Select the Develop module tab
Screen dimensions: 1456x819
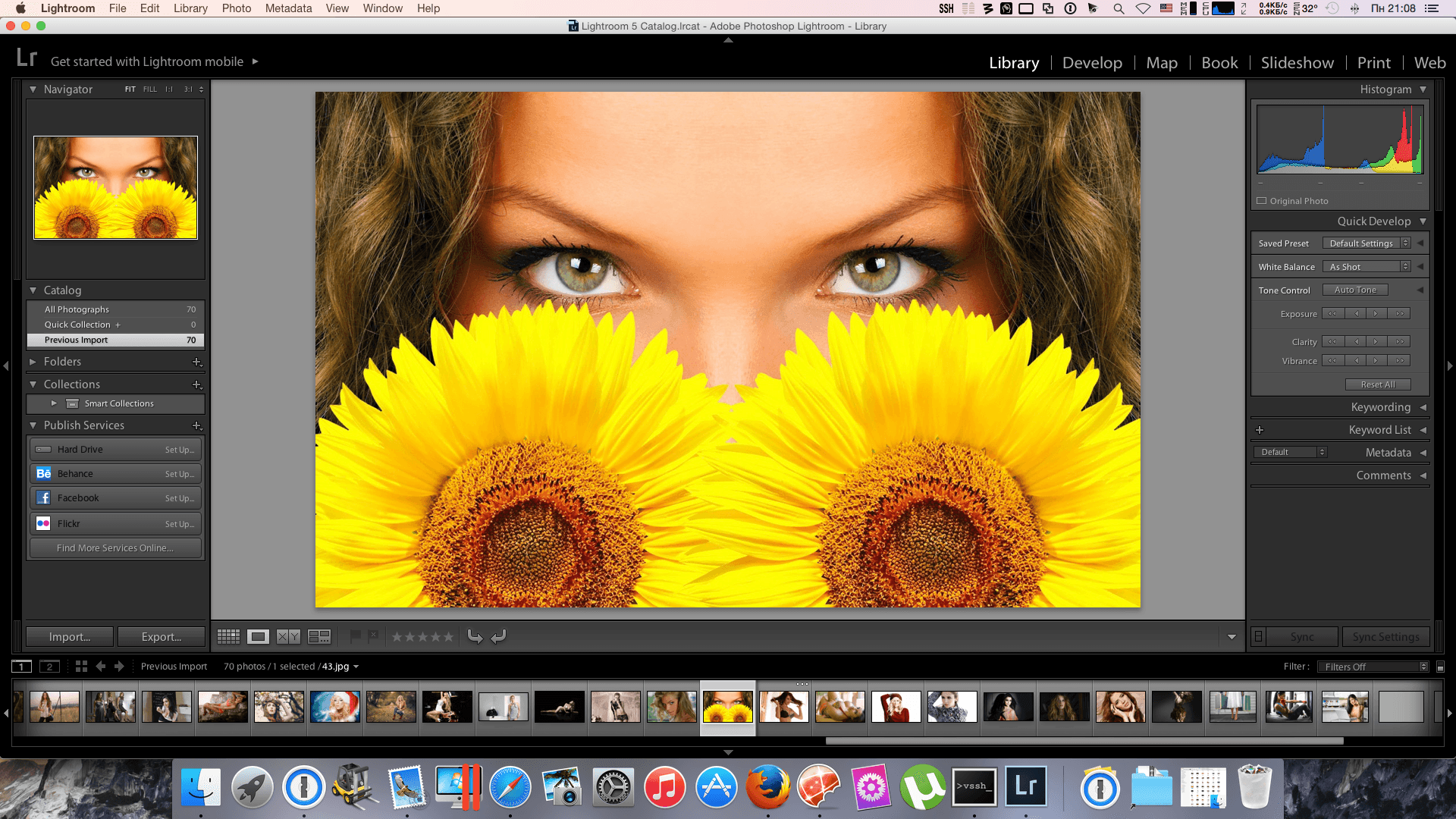pos(1091,62)
